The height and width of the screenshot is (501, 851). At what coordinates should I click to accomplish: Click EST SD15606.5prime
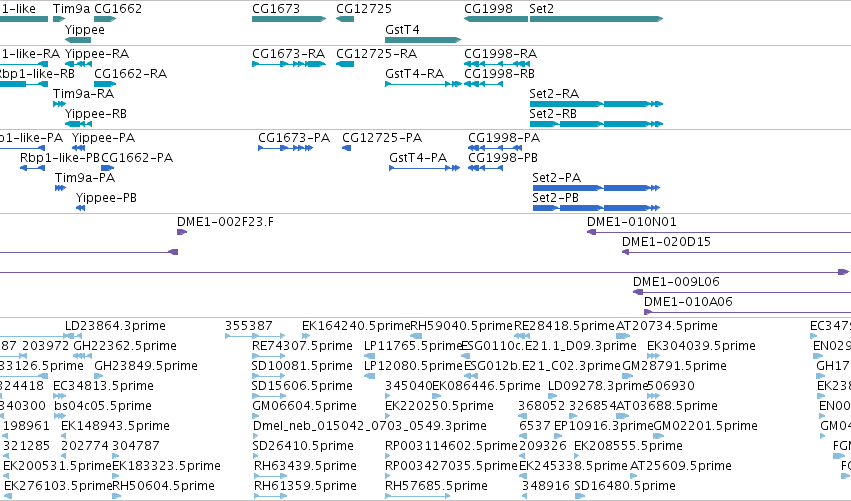coord(268,397)
